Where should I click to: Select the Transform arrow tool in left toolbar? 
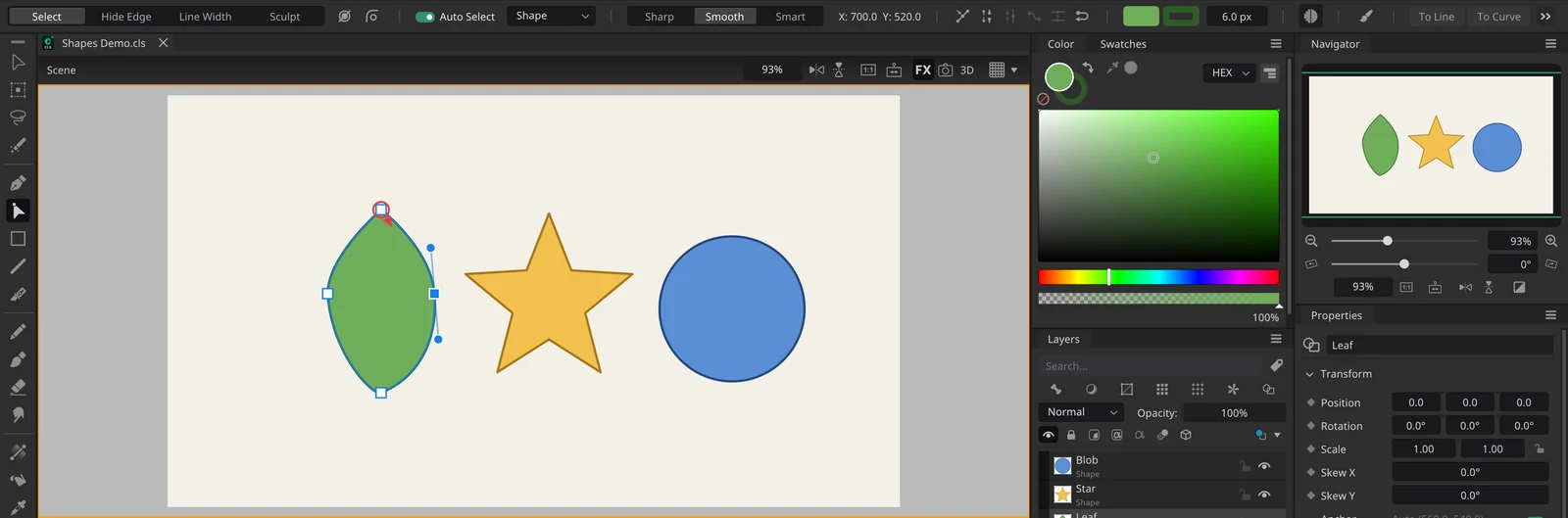pos(18,63)
